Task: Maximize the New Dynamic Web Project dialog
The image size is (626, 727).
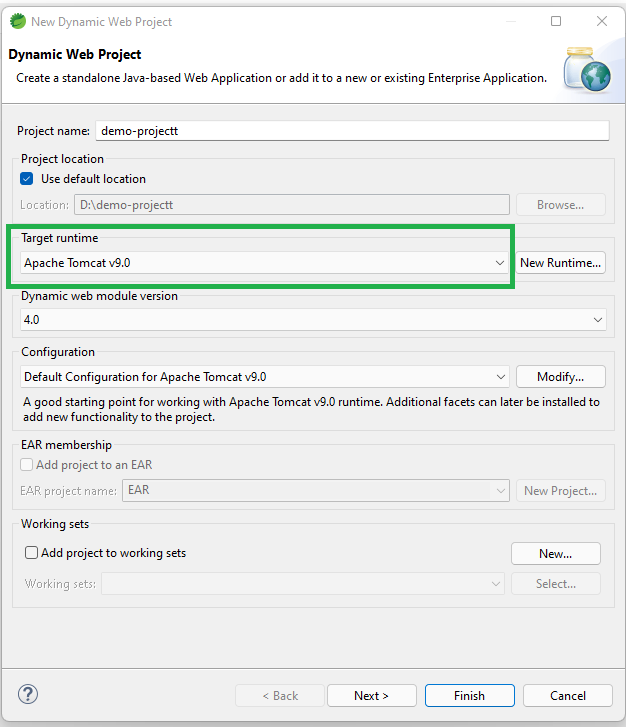Action: pos(556,21)
